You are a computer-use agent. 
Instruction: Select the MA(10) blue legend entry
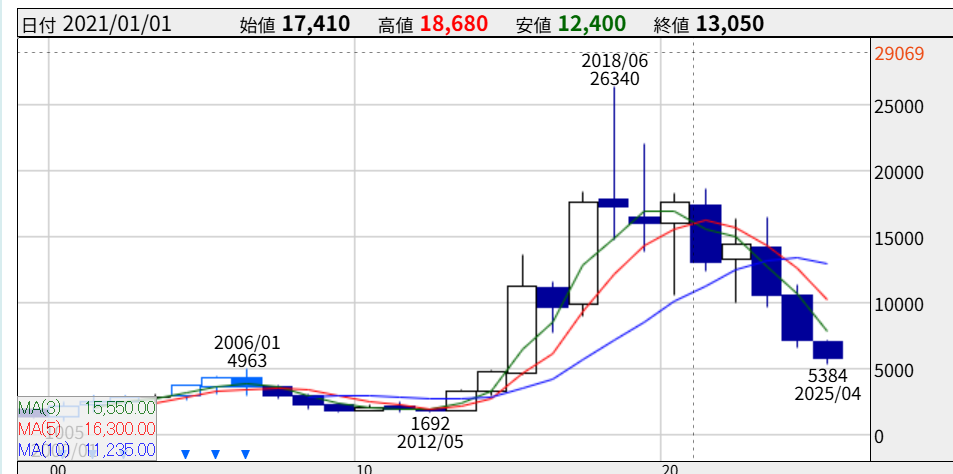87,449
